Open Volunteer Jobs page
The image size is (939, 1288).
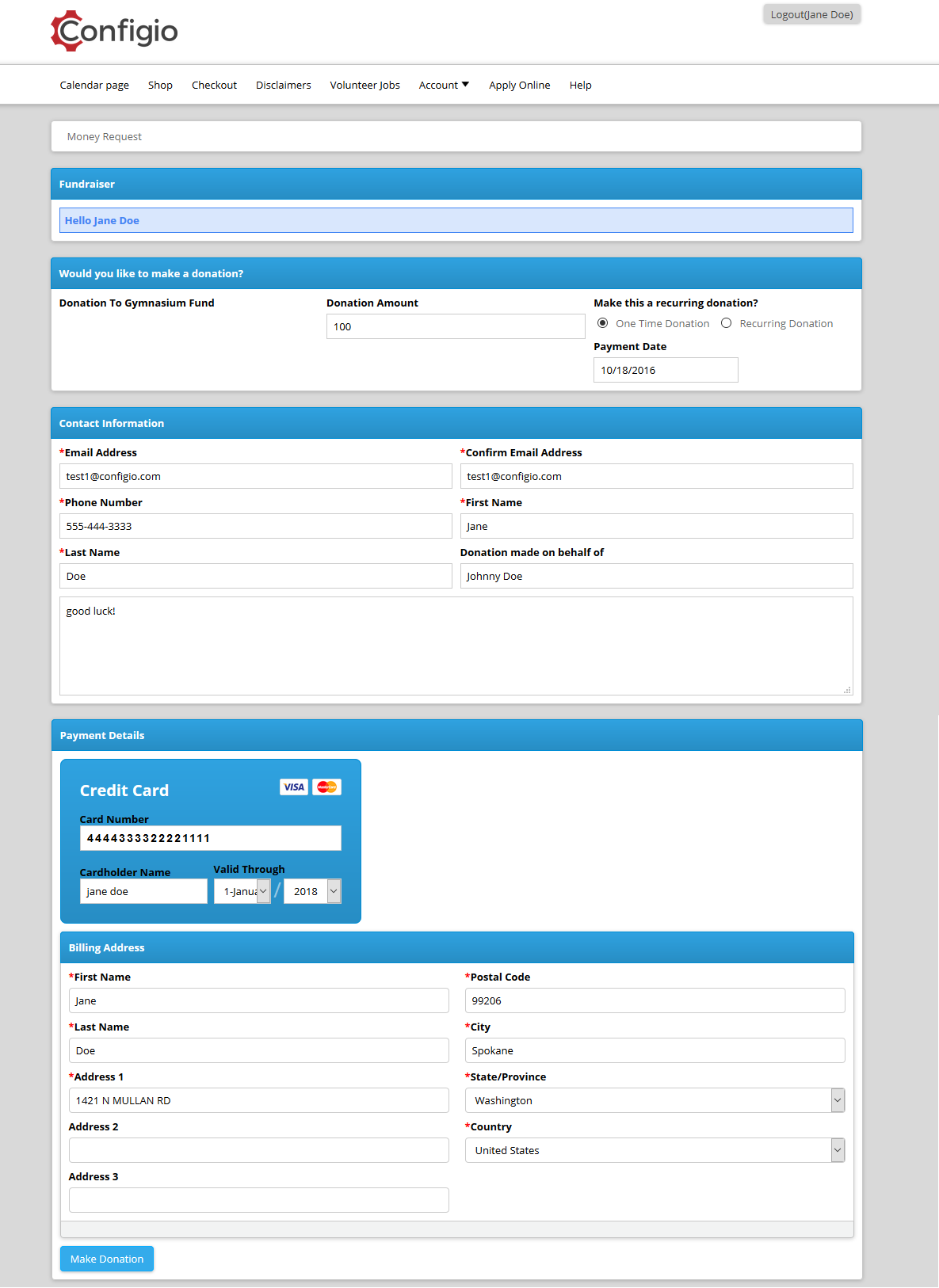[x=365, y=85]
